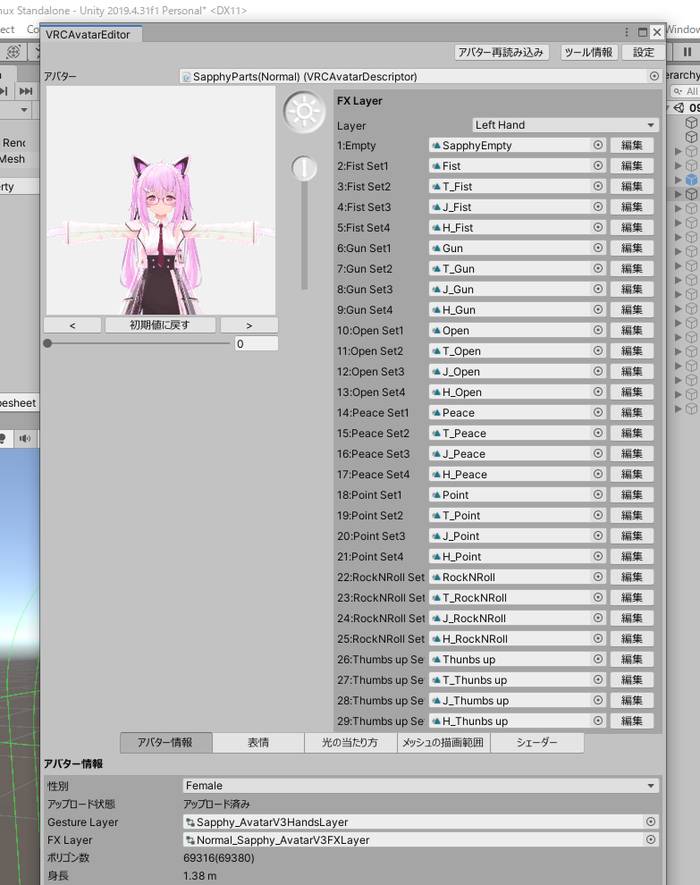Open the gender dropdown showing Female
The width and height of the screenshot is (700, 885).
(421, 786)
